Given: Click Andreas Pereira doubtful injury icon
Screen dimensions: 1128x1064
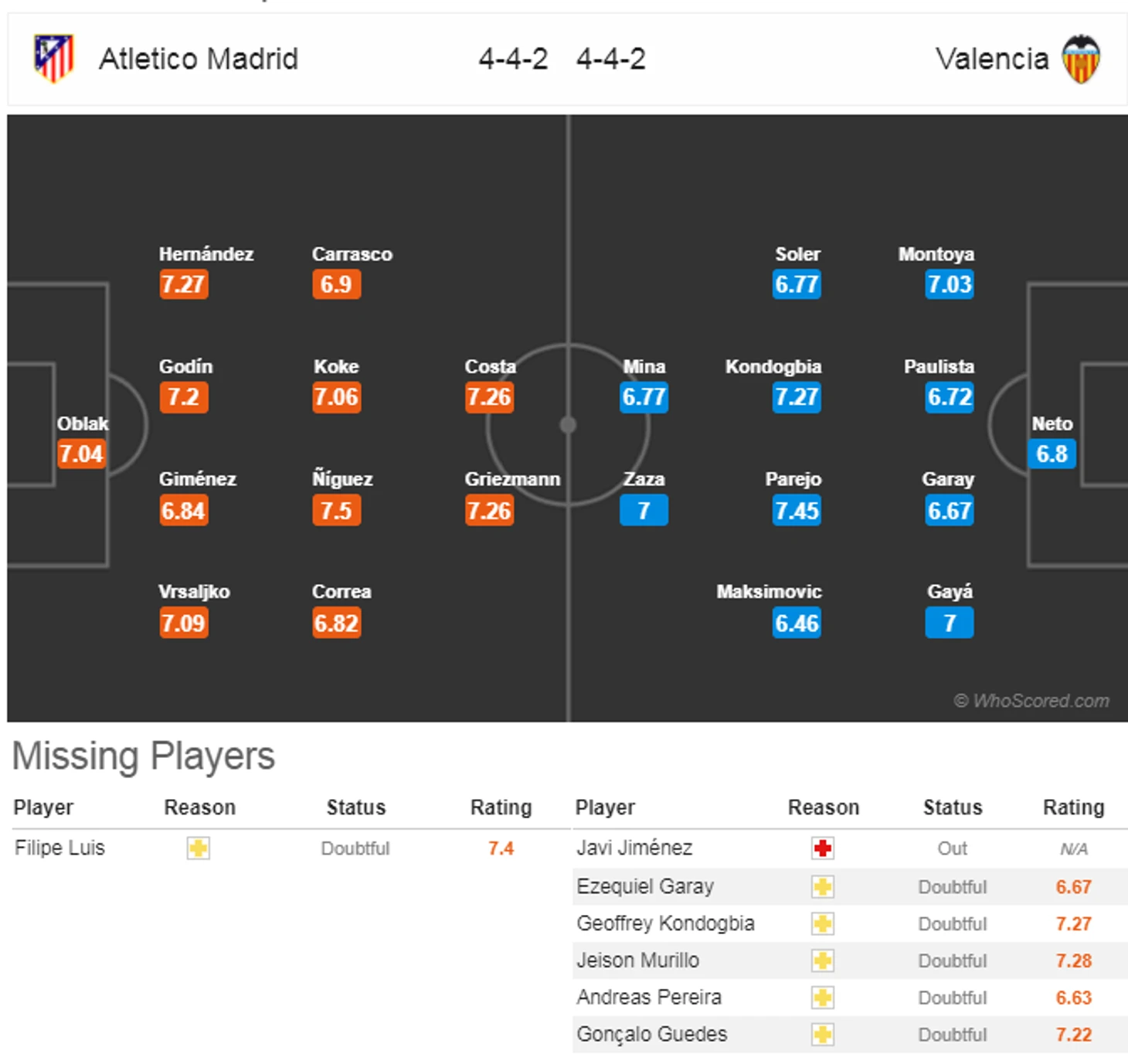Looking at the screenshot, I should (823, 998).
